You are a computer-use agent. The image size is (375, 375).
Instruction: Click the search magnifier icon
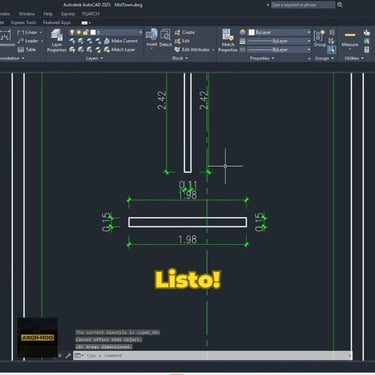(340, 5)
